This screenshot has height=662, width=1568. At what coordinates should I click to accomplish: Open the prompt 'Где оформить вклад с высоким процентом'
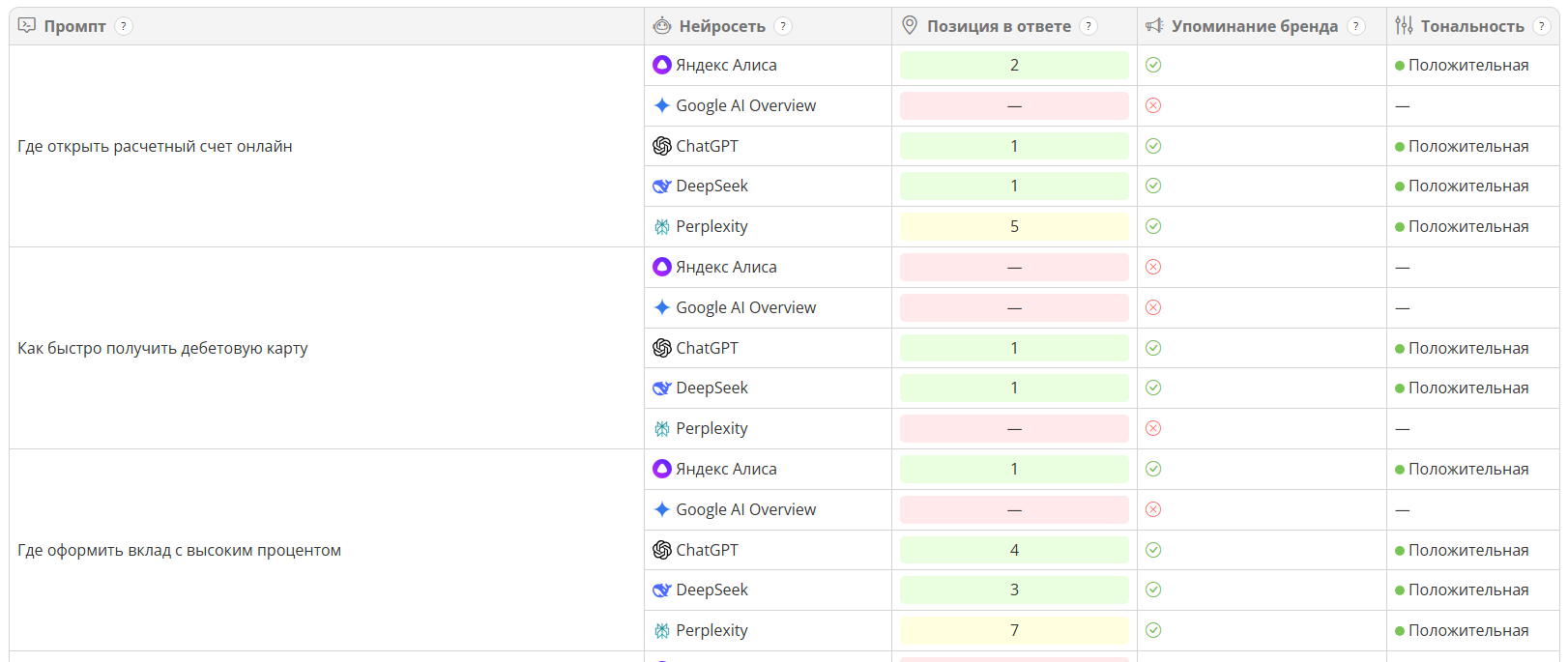click(179, 550)
